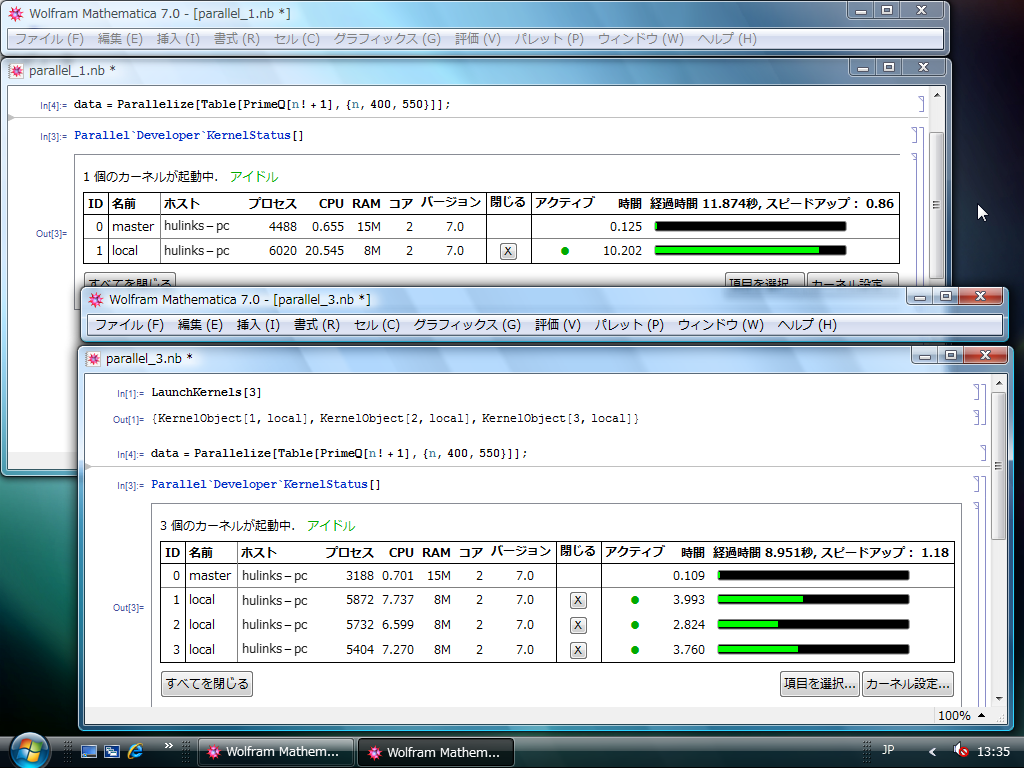Image resolution: width=1024 pixels, height=768 pixels.
Task: Click the notebook icon beside the parallel_3.nb document title
Action: (93, 359)
